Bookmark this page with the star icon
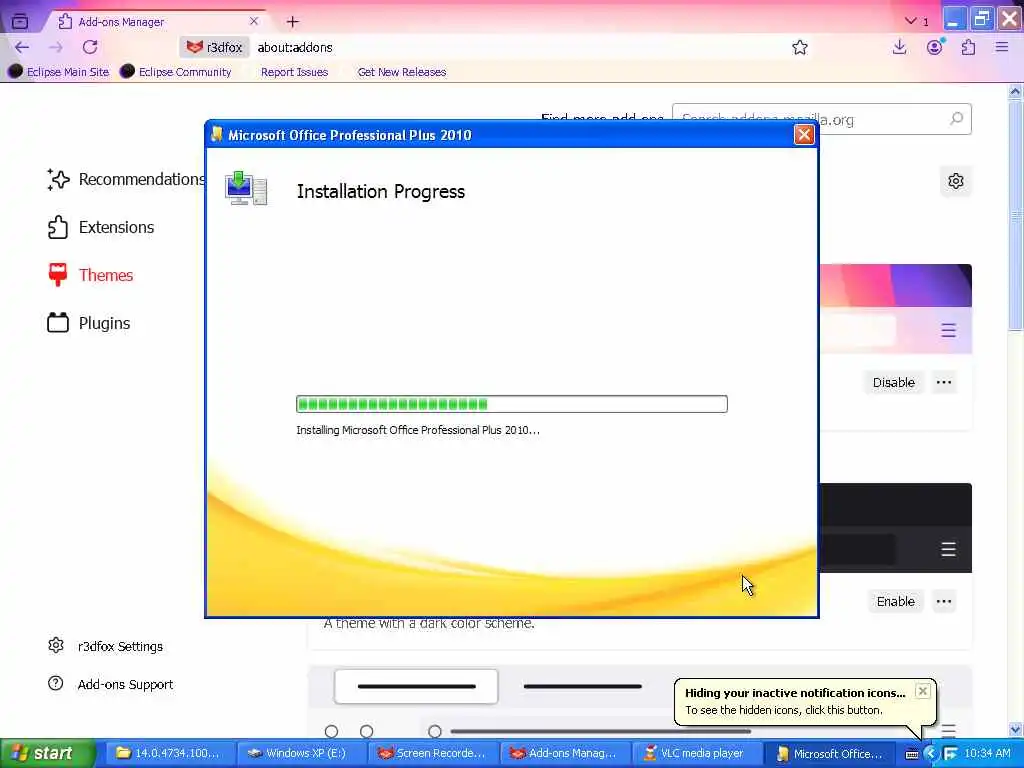Screen dimensions: 1024x768 tap(799, 47)
